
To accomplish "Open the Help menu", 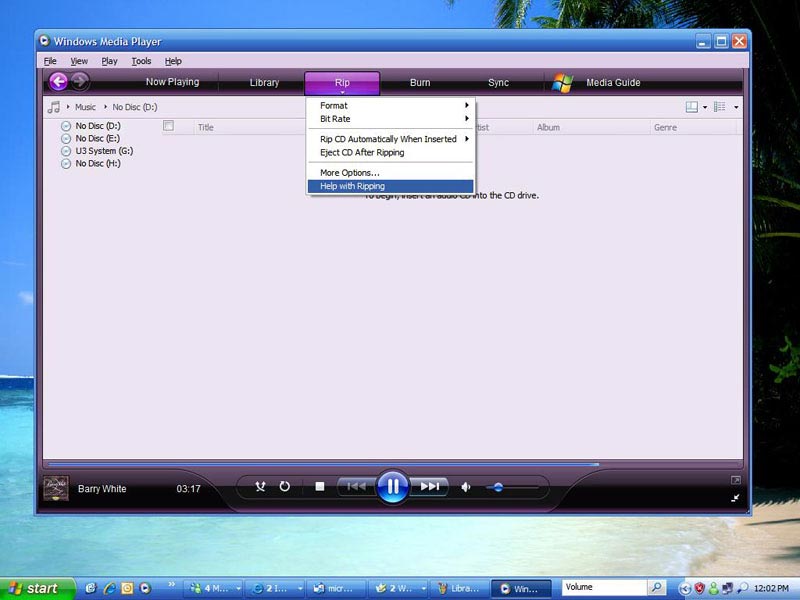I will (x=173, y=61).
